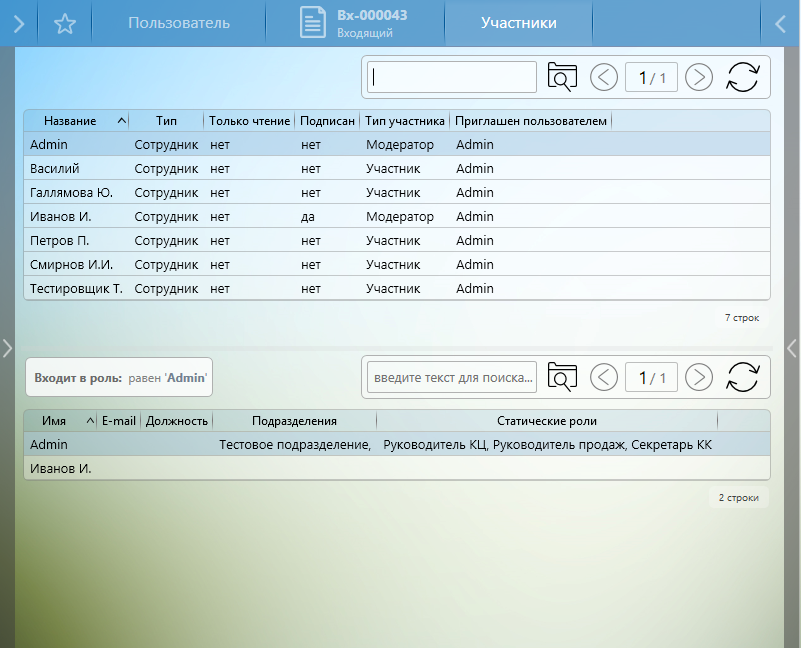Go to next page in upper table
Screen dimensions: 801x648
pos(699,77)
